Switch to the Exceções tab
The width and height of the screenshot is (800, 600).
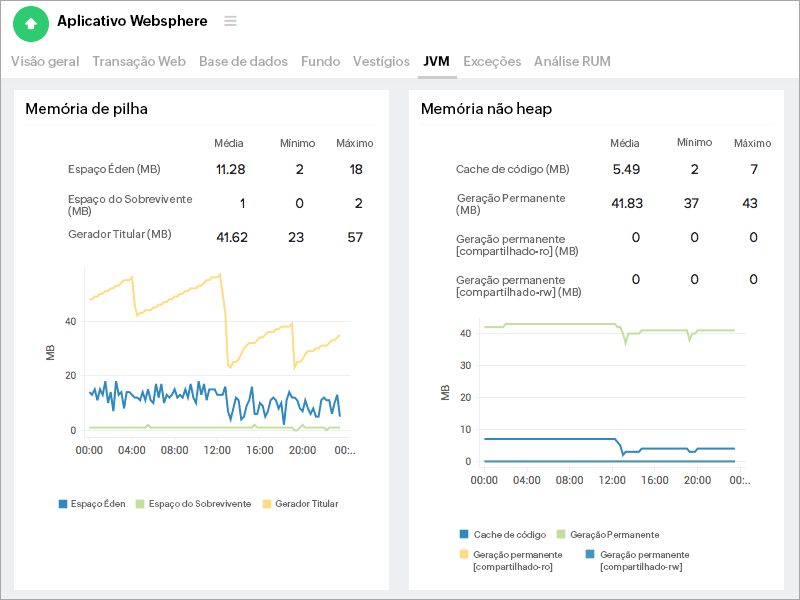point(492,61)
